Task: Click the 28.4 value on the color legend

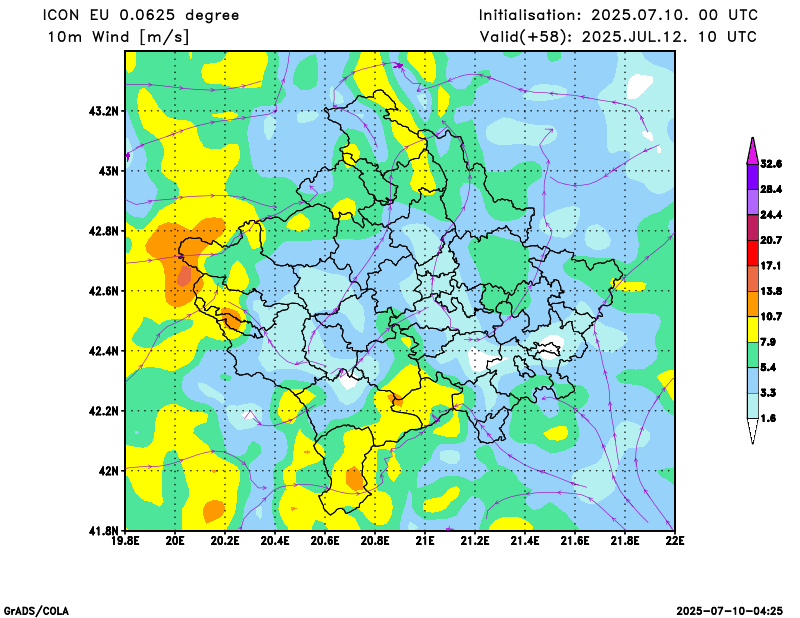Action: point(771,189)
